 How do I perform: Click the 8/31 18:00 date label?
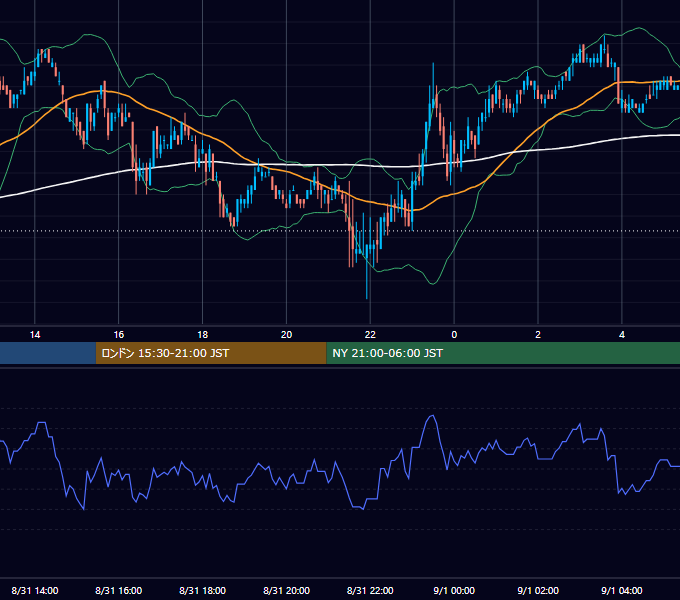point(203,590)
